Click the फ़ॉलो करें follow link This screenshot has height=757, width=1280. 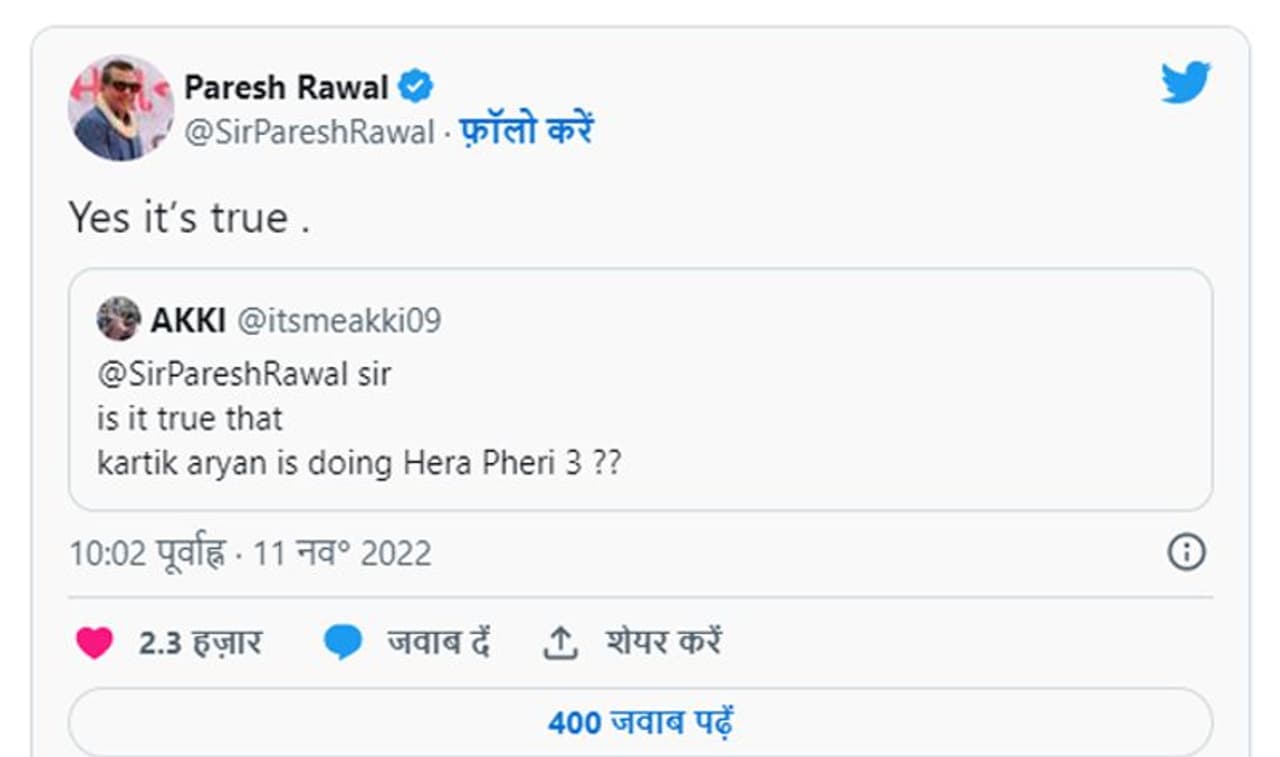click(x=526, y=132)
